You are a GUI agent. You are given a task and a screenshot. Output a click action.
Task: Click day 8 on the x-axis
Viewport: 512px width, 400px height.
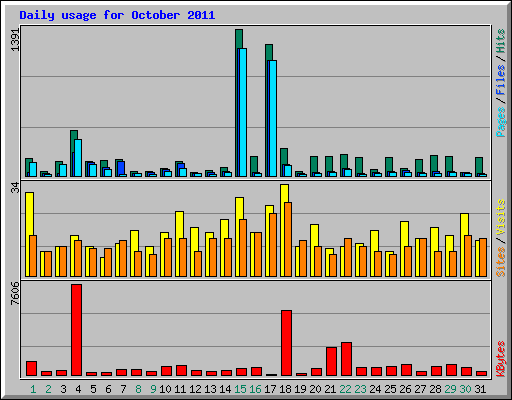pyautogui.click(x=138, y=389)
